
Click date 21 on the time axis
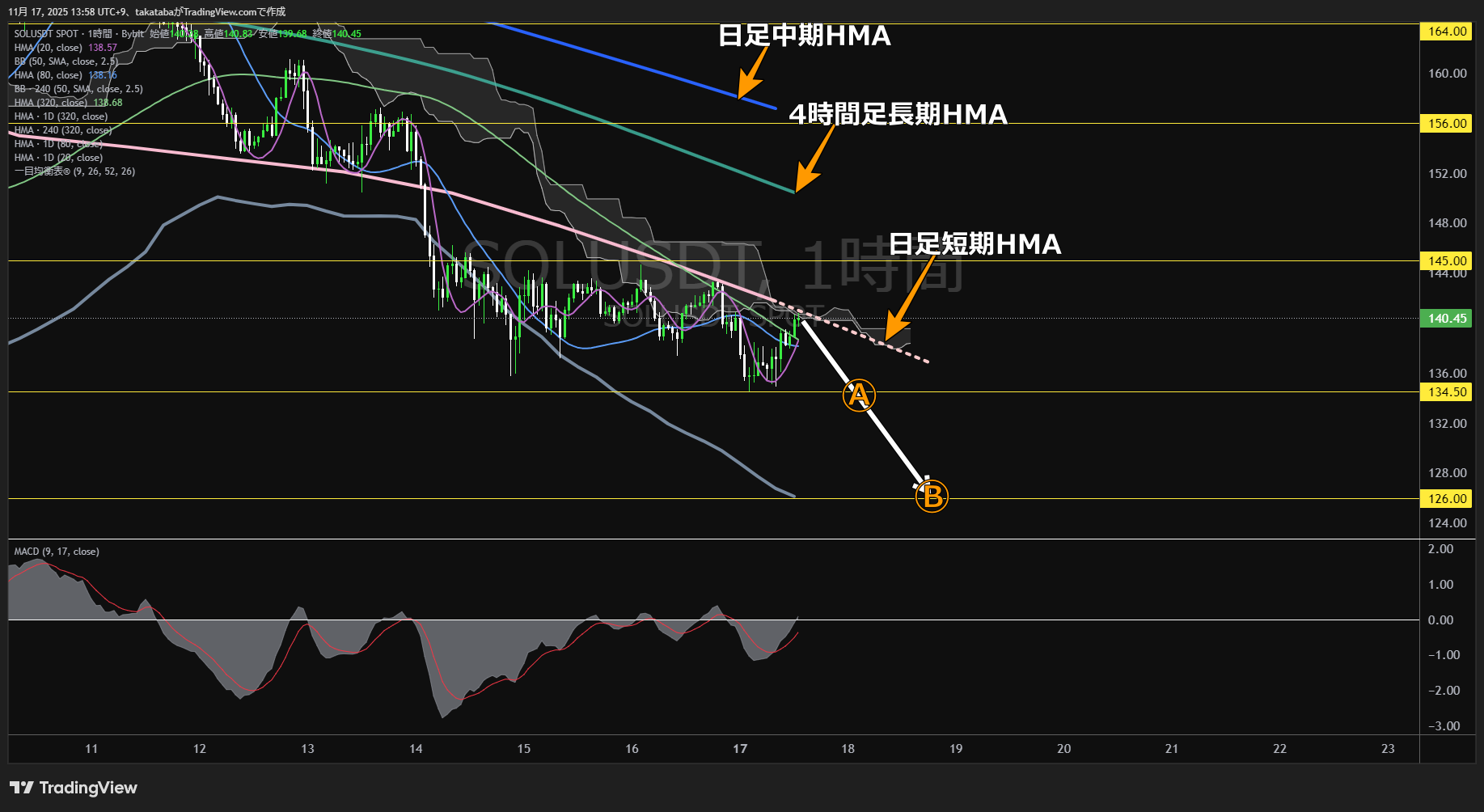1172,749
